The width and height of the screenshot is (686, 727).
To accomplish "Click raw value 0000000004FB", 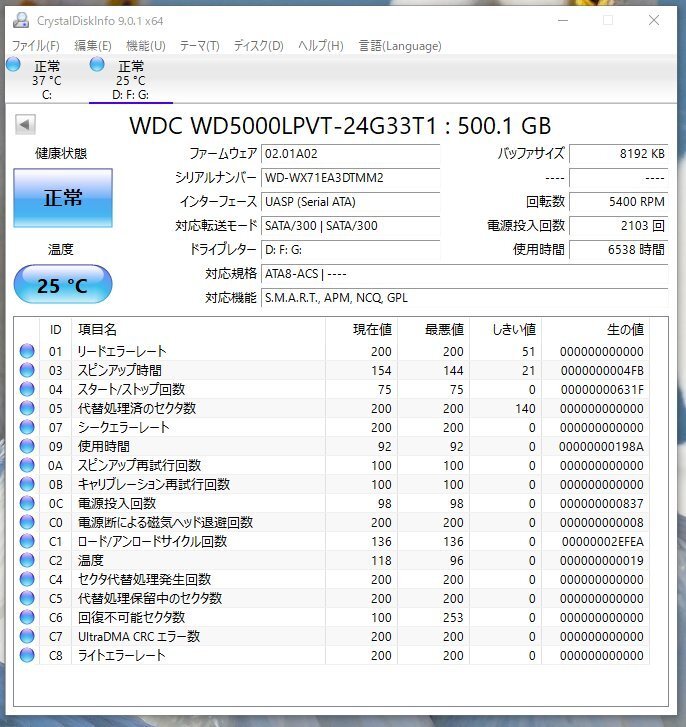I will pyautogui.click(x=602, y=370).
